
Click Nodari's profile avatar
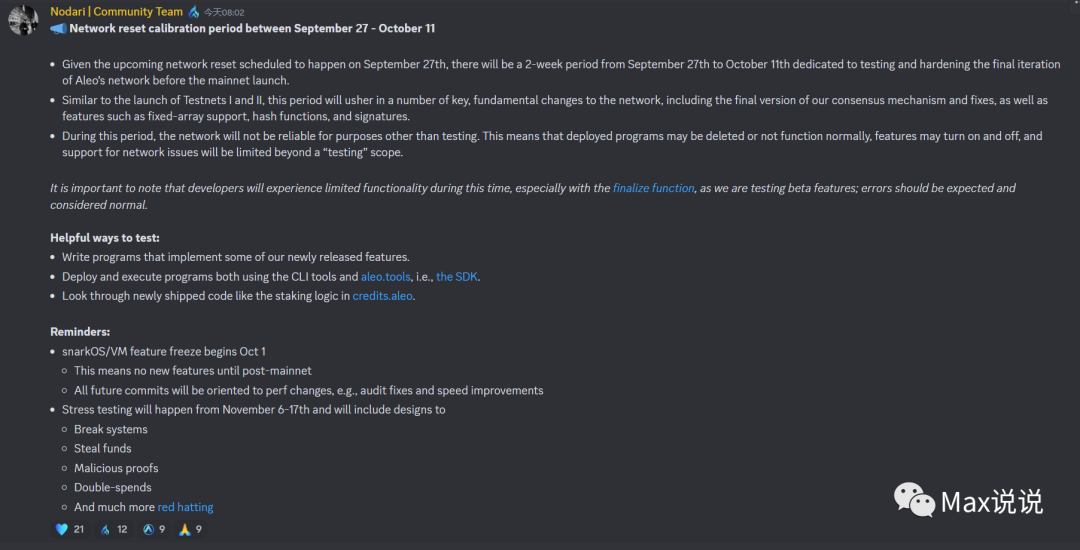23,21
